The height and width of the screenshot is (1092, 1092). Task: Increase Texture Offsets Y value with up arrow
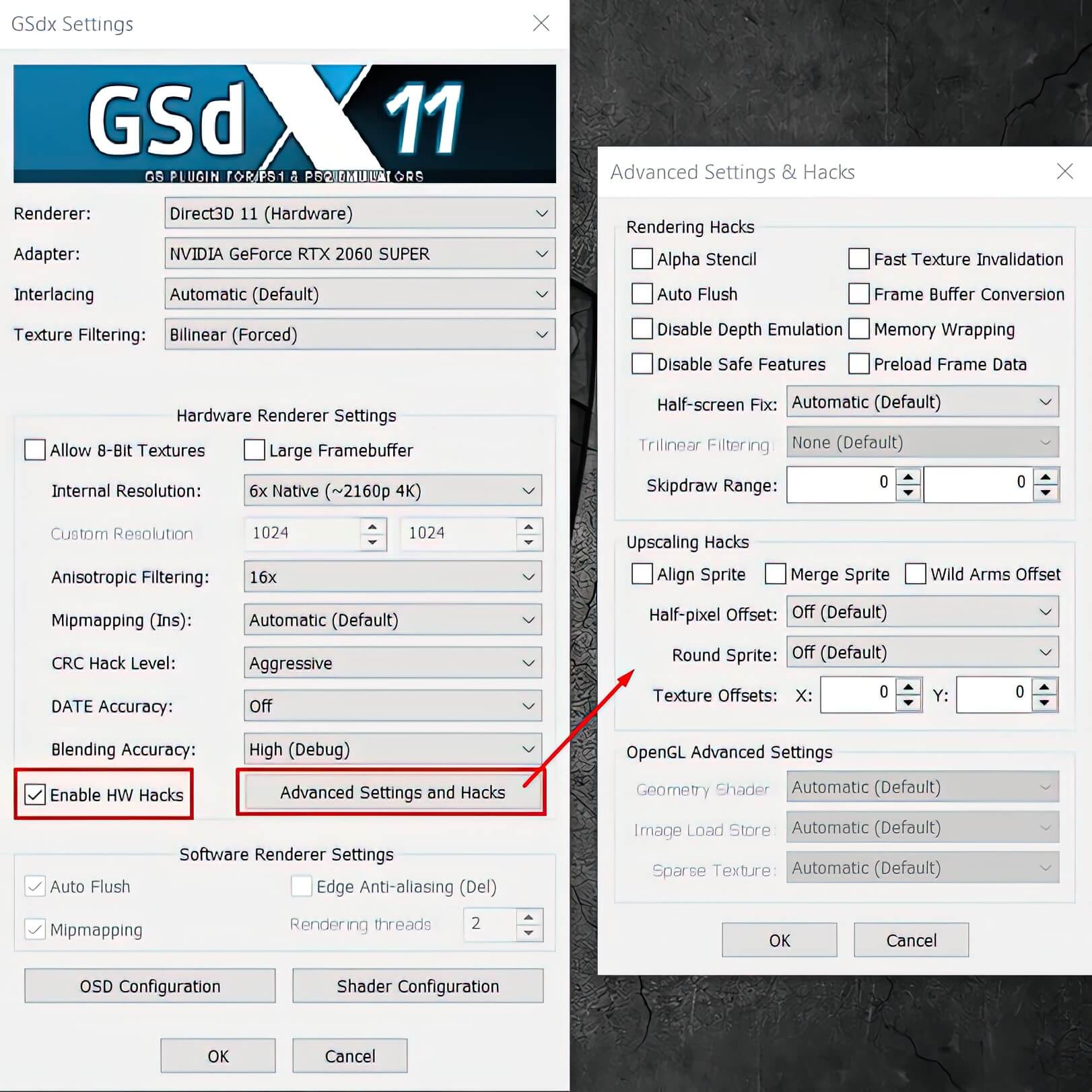tap(1044, 687)
